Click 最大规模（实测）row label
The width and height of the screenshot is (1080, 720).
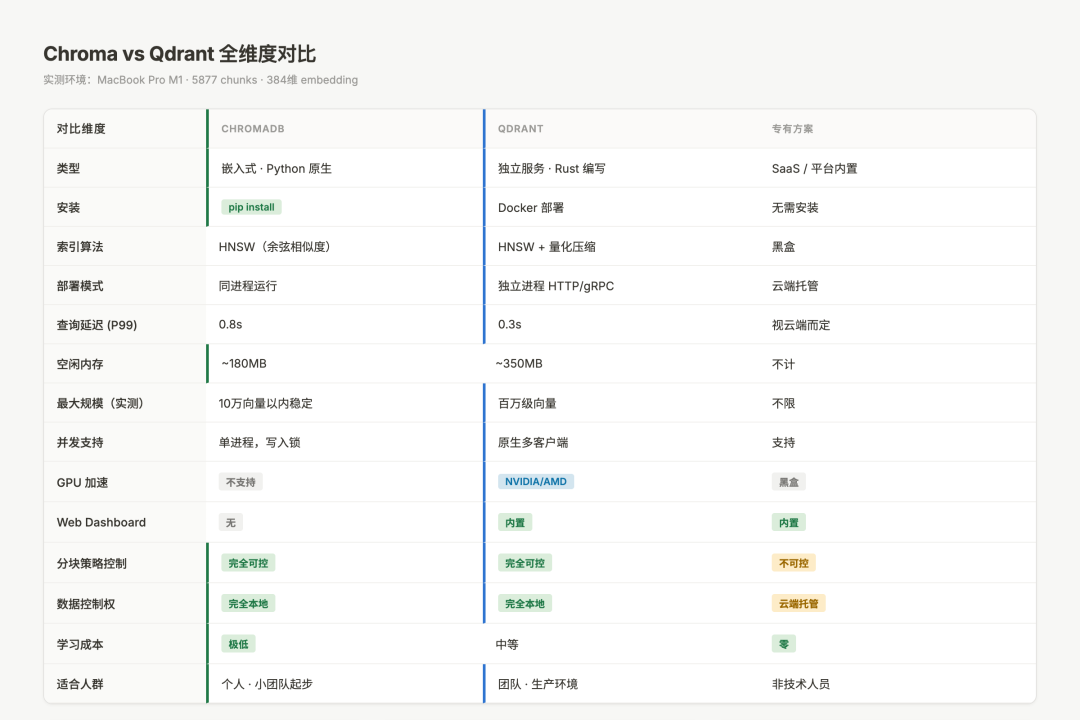pos(101,403)
